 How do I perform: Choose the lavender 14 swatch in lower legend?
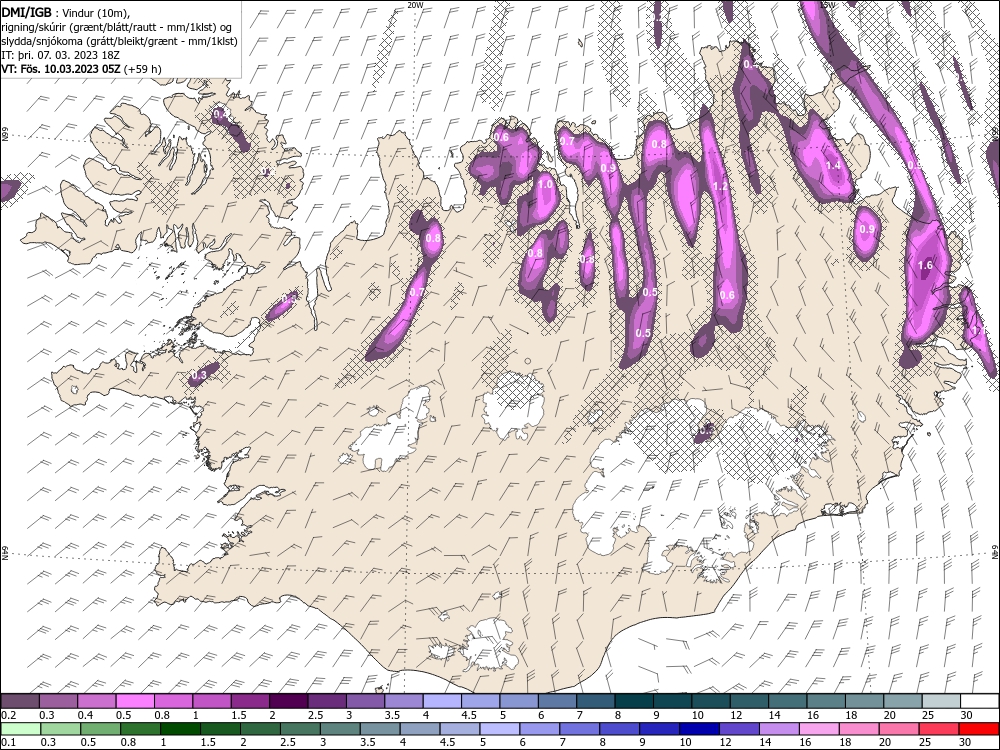pos(779,729)
